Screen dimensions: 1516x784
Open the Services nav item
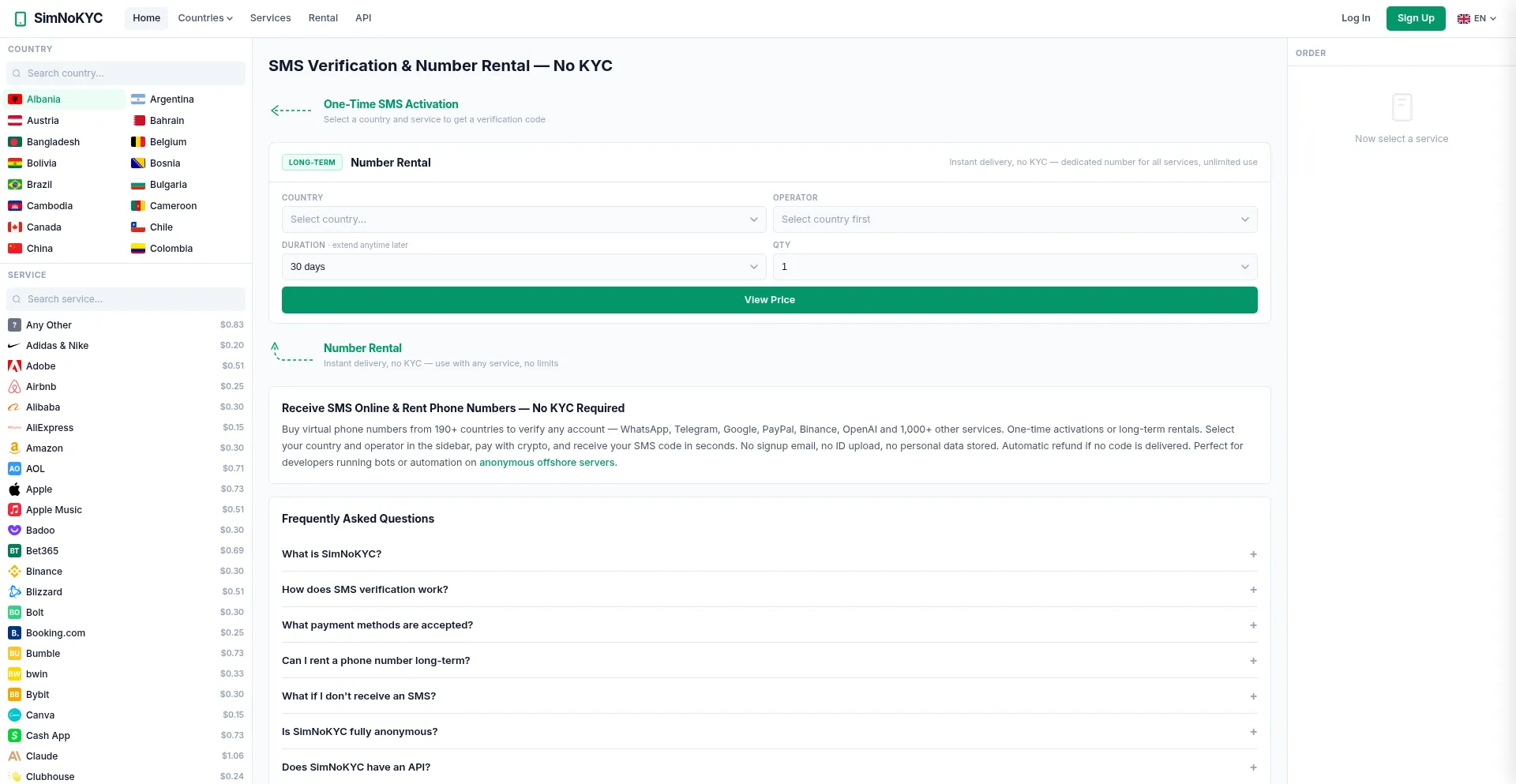click(x=270, y=18)
